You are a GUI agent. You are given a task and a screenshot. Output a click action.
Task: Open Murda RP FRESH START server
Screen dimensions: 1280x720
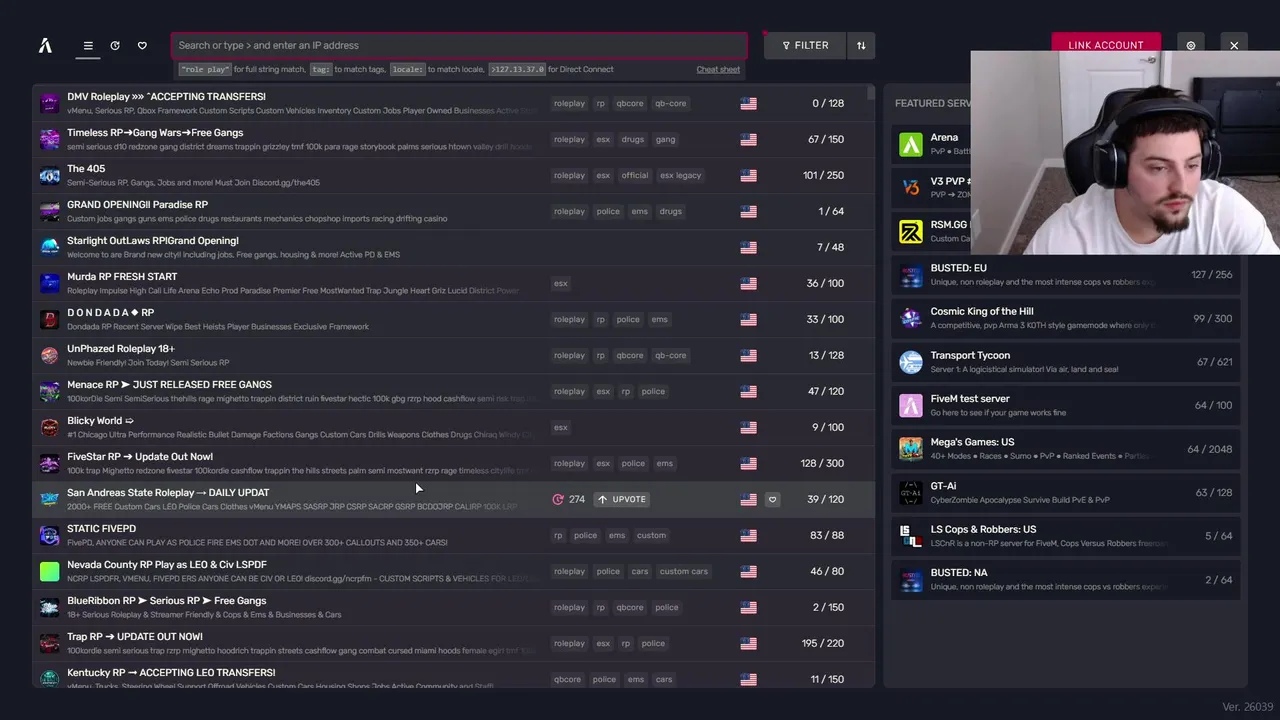pos(453,283)
